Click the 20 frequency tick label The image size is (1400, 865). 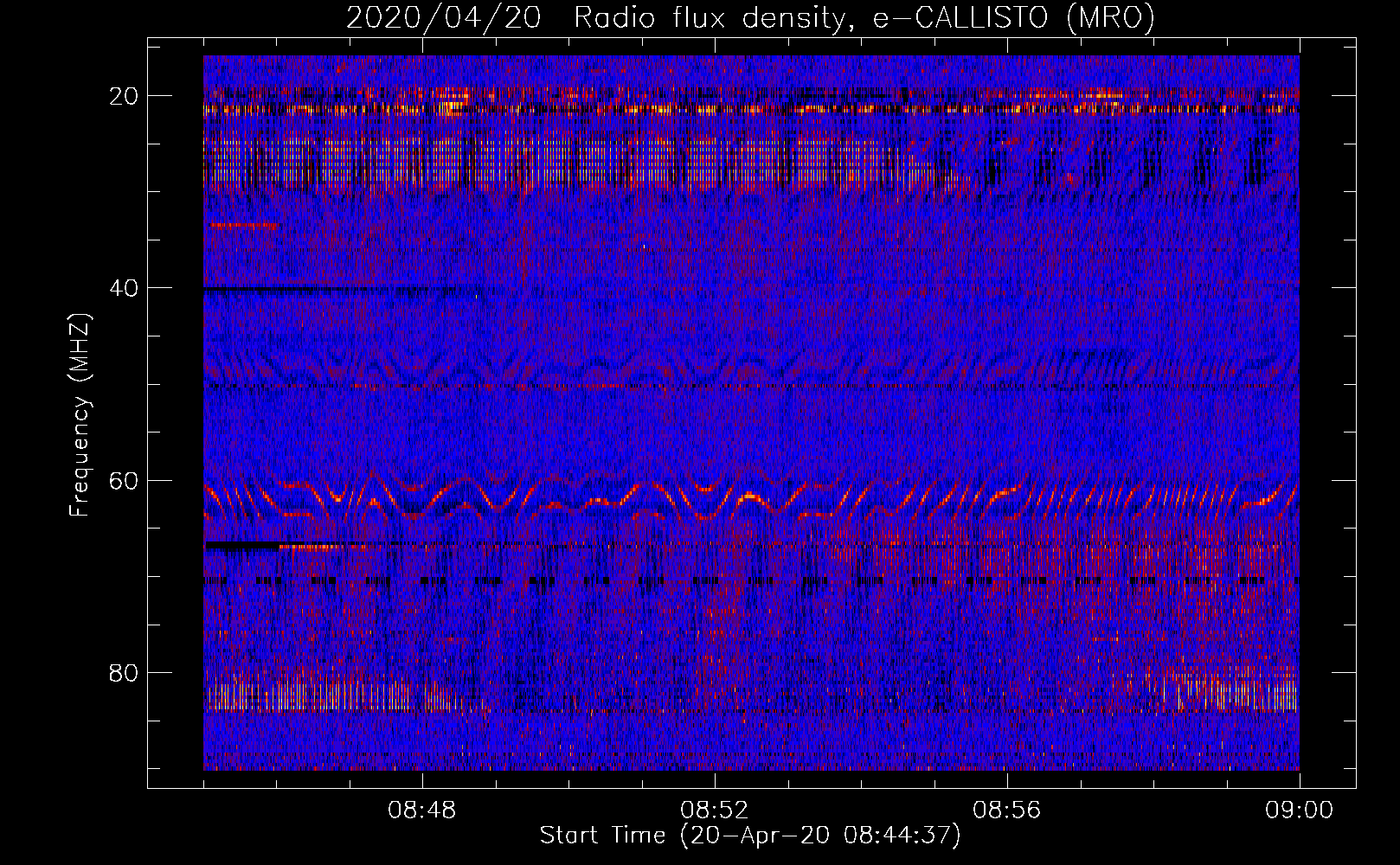pyautogui.click(x=125, y=96)
